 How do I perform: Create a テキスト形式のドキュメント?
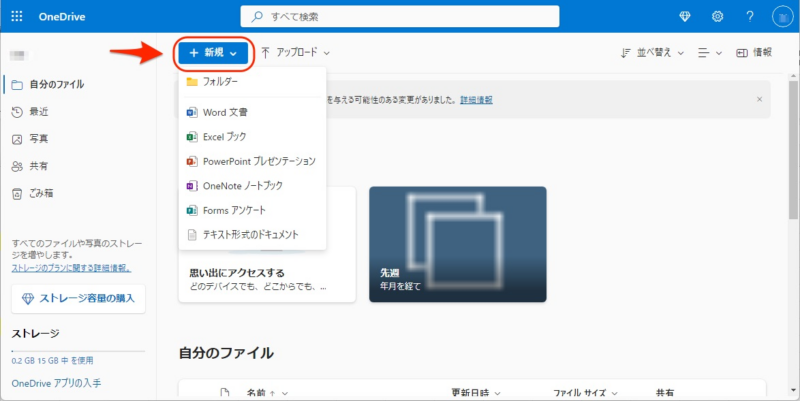[x=252, y=235]
